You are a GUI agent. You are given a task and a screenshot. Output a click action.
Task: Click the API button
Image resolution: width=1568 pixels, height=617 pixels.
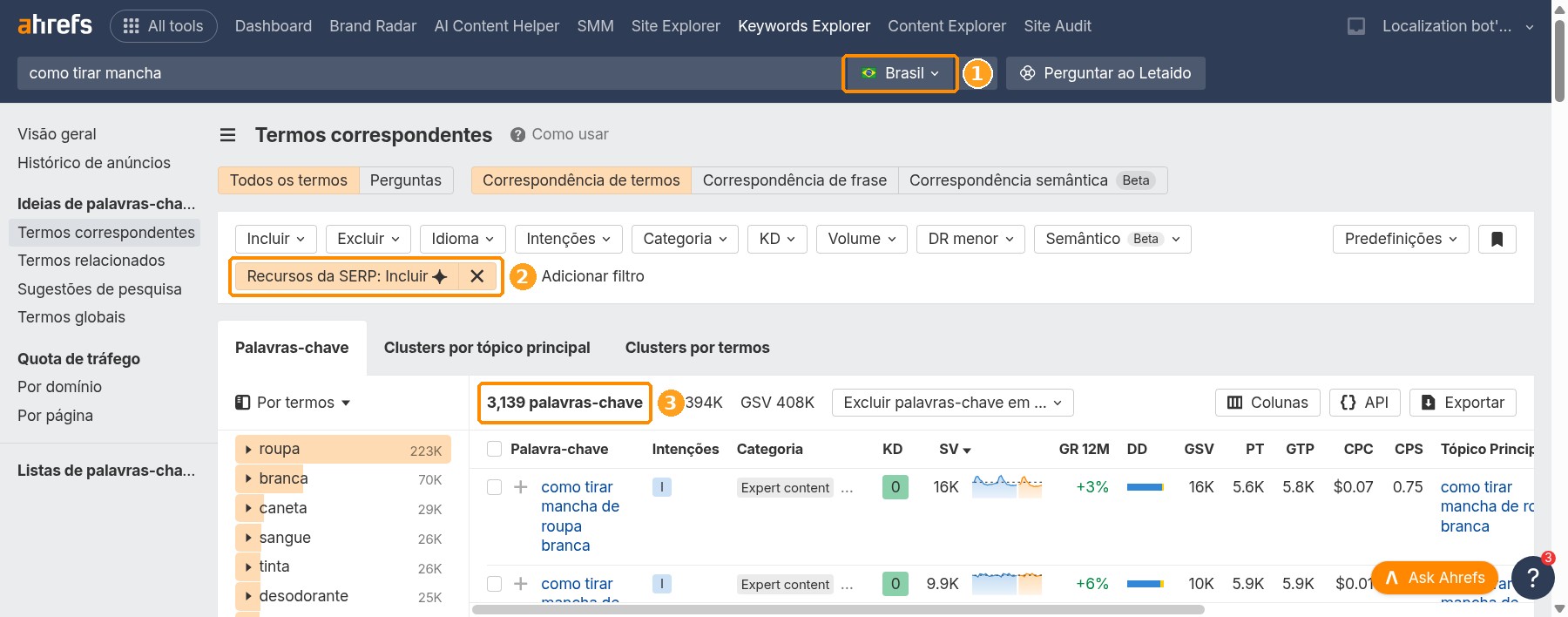coord(1365,403)
